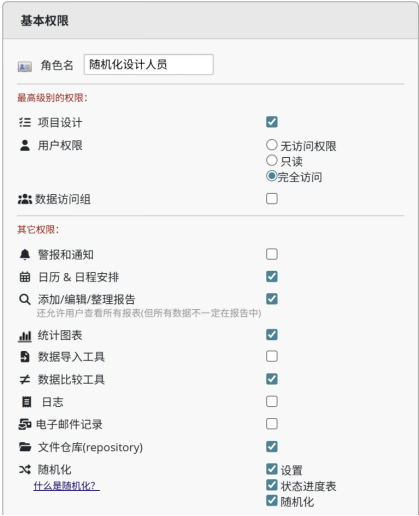Click the bell icon for 警报和通知
419x516 pixels.
coord(25,254)
